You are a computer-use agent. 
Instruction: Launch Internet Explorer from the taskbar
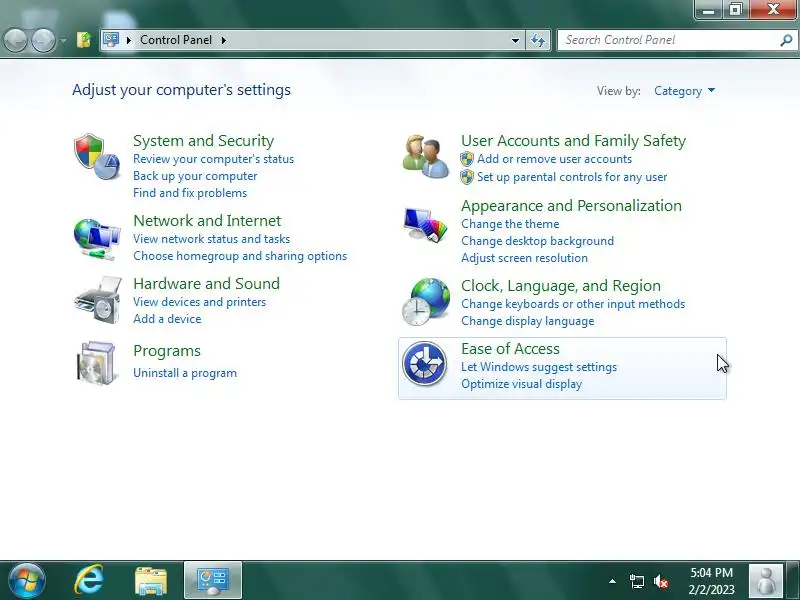[89, 581]
